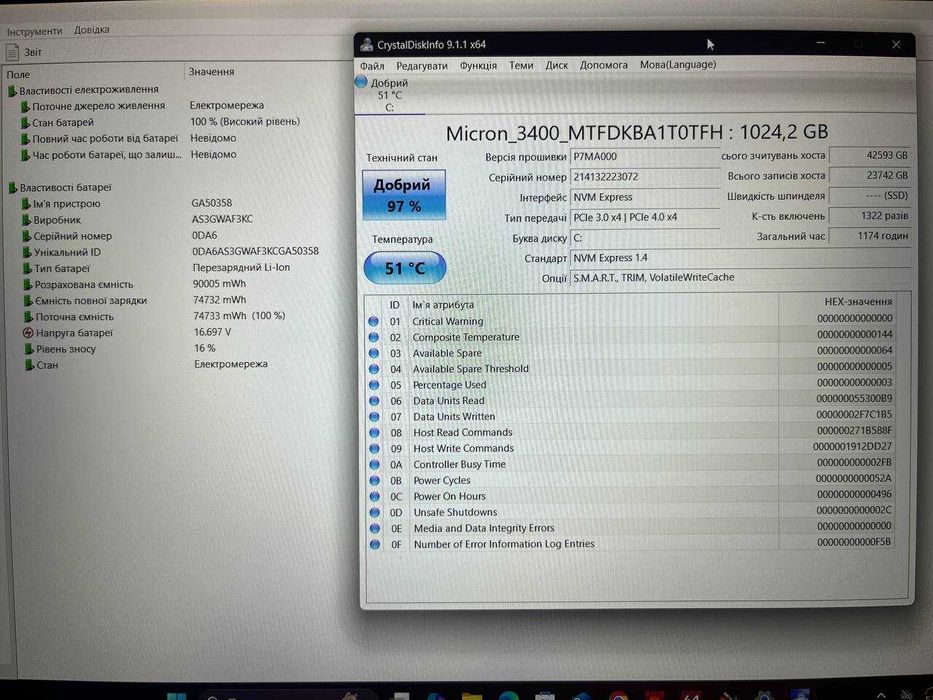Click the Опції field with S.M.A.R.T., TRIM
This screenshot has width=933, height=700.
[x=740, y=277]
